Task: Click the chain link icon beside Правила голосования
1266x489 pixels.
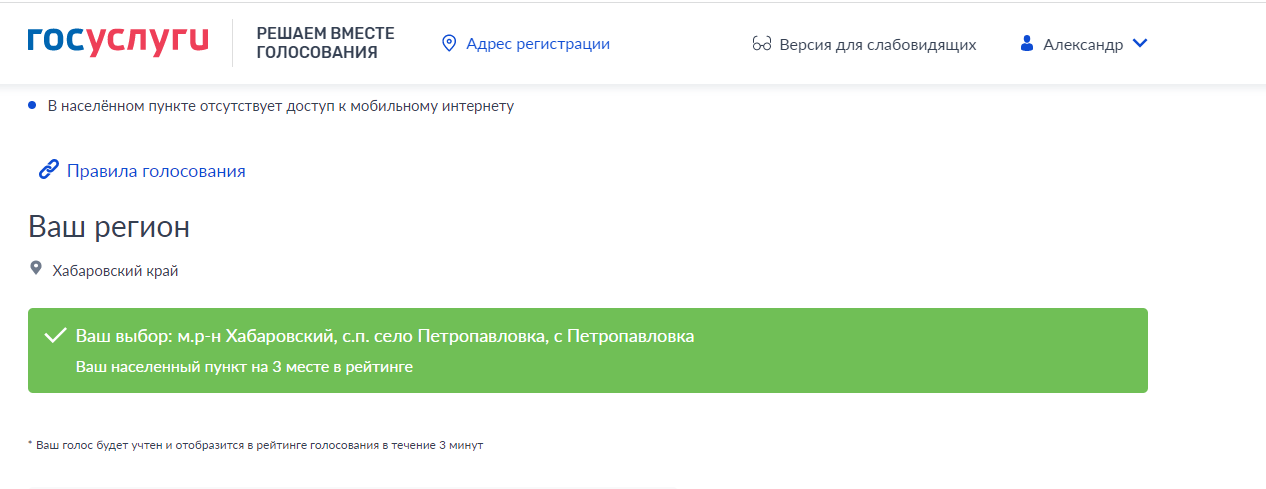Action: (x=48, y=170)
